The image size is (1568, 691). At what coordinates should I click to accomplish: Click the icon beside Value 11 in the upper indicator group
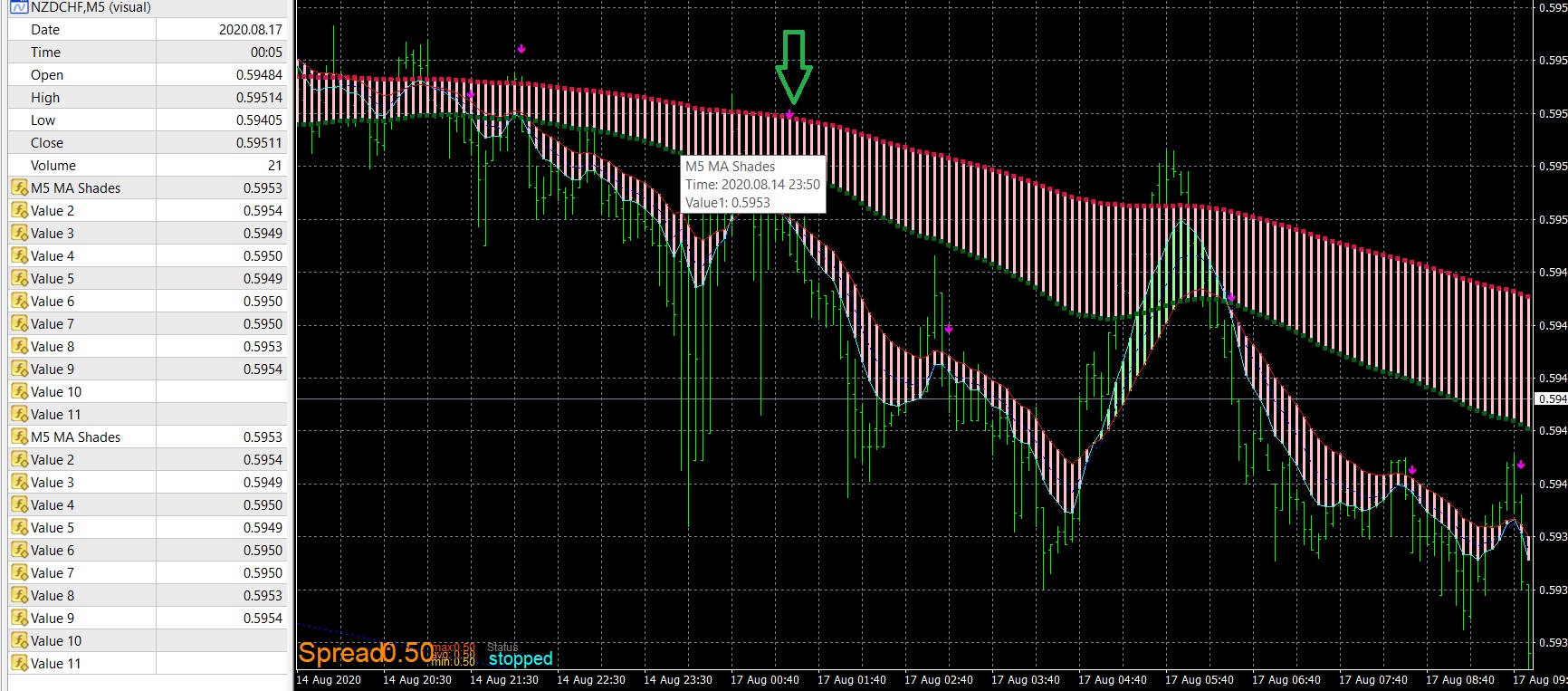tap(19, 415)
